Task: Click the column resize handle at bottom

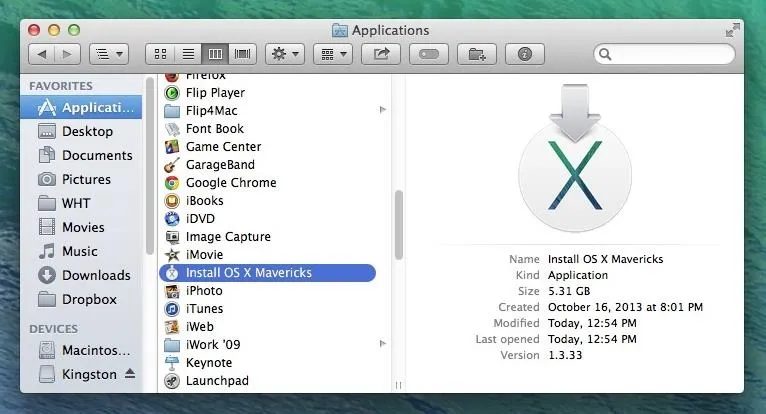Action: [399, 386]
